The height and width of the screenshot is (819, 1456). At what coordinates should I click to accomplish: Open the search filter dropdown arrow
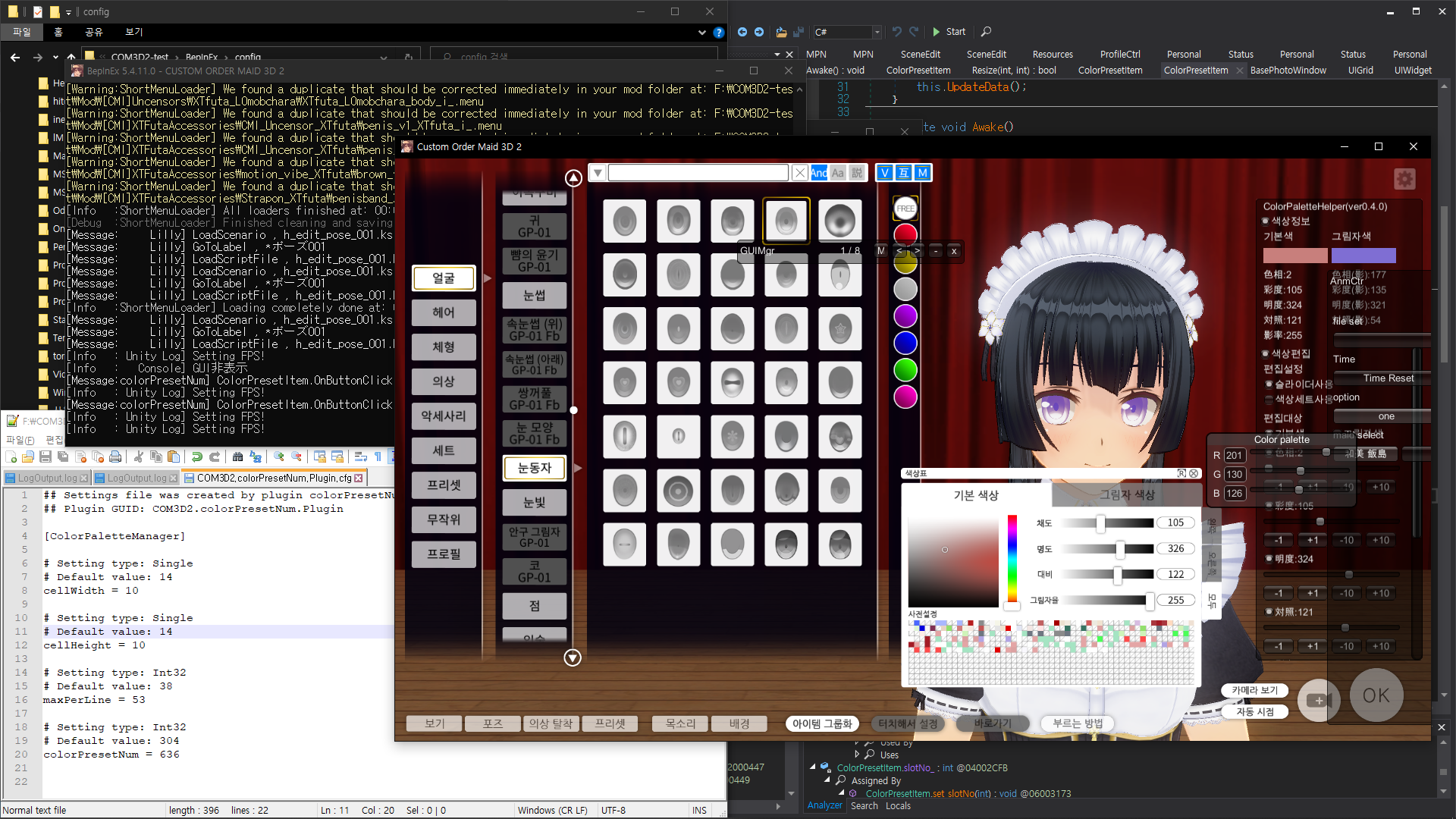click(x=598, y=173)
